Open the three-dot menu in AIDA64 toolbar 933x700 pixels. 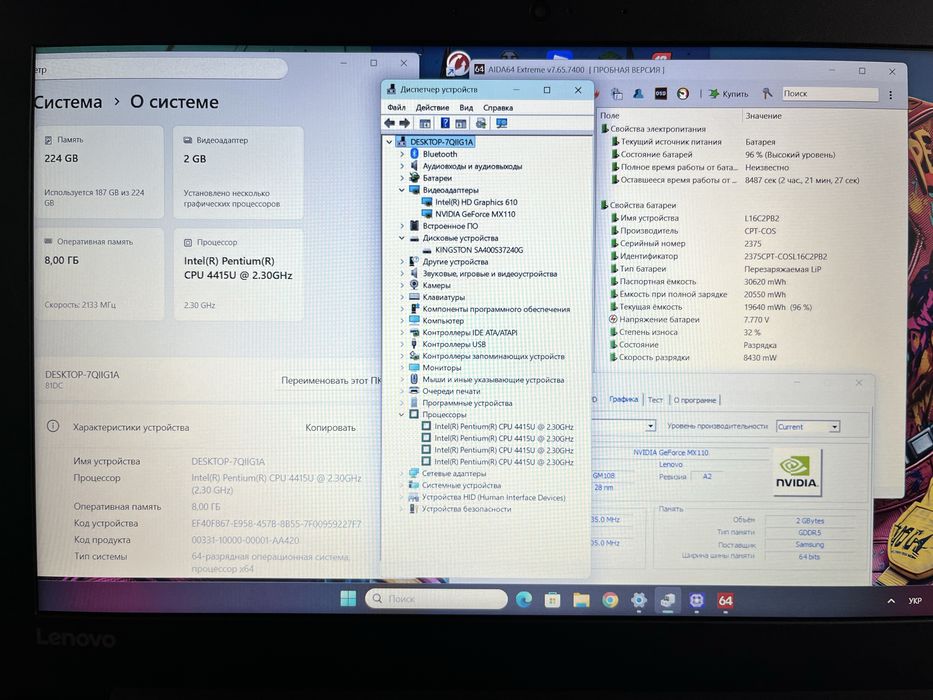coord(891,95)
